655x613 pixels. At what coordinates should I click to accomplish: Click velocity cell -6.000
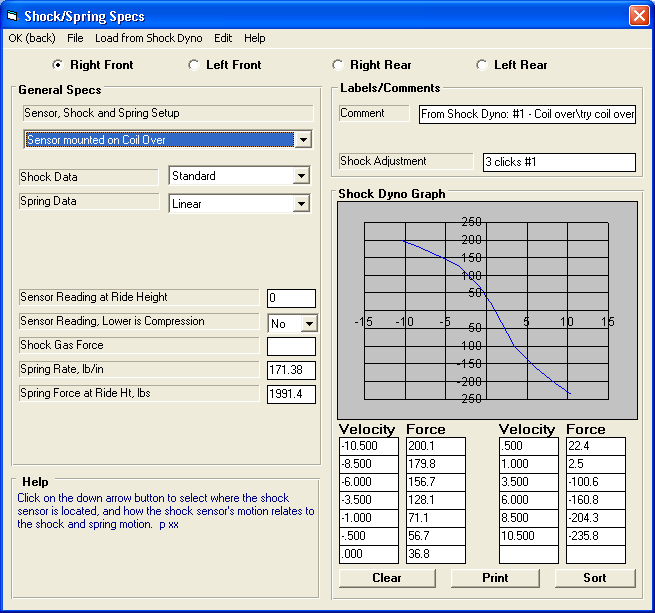click(x=369, y=482)
